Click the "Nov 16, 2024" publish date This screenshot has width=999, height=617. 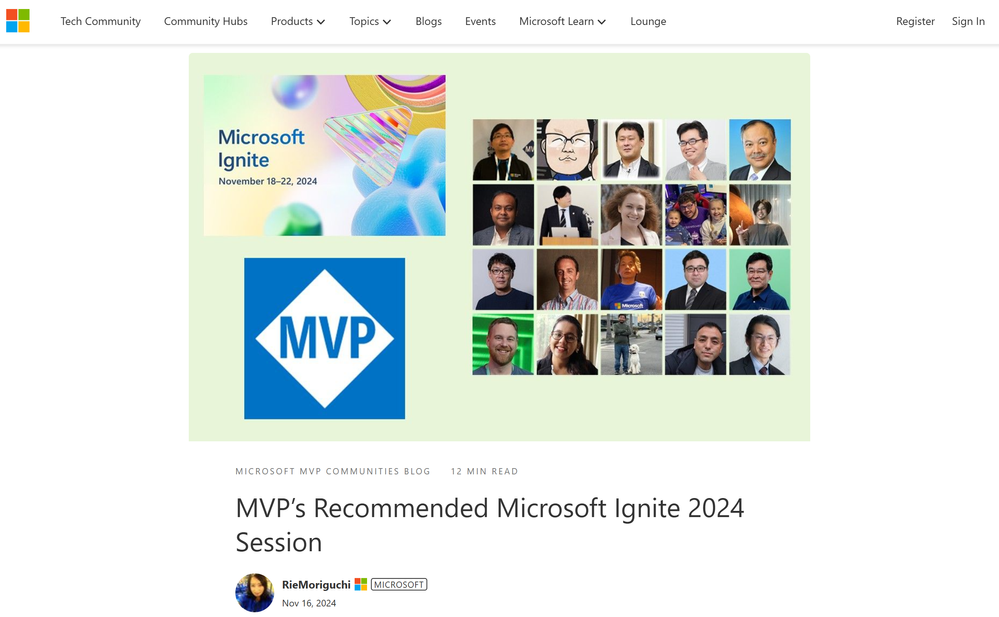point(309,603)
